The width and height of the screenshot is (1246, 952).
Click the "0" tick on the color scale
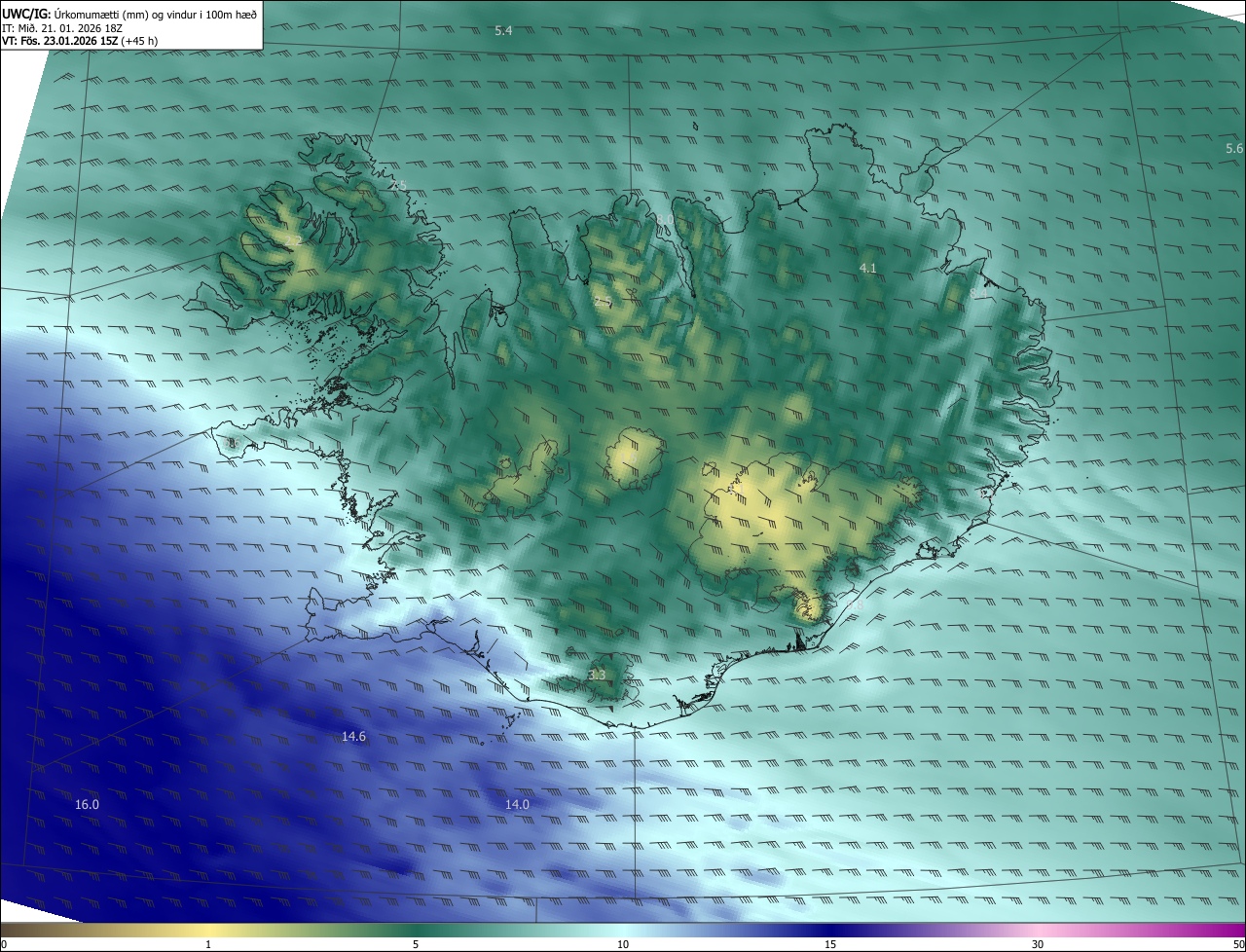pyautogui.click(x=4, y=944)
